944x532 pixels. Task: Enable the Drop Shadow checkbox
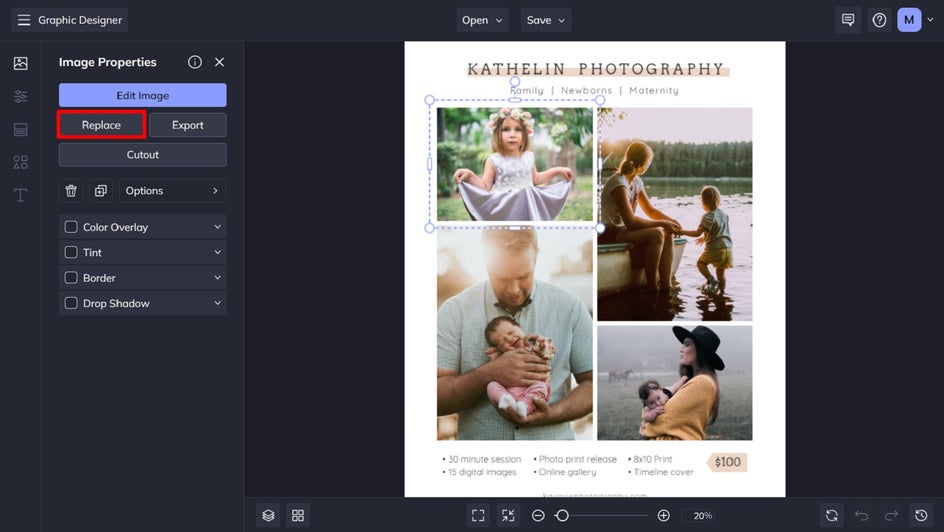(71, 303)
